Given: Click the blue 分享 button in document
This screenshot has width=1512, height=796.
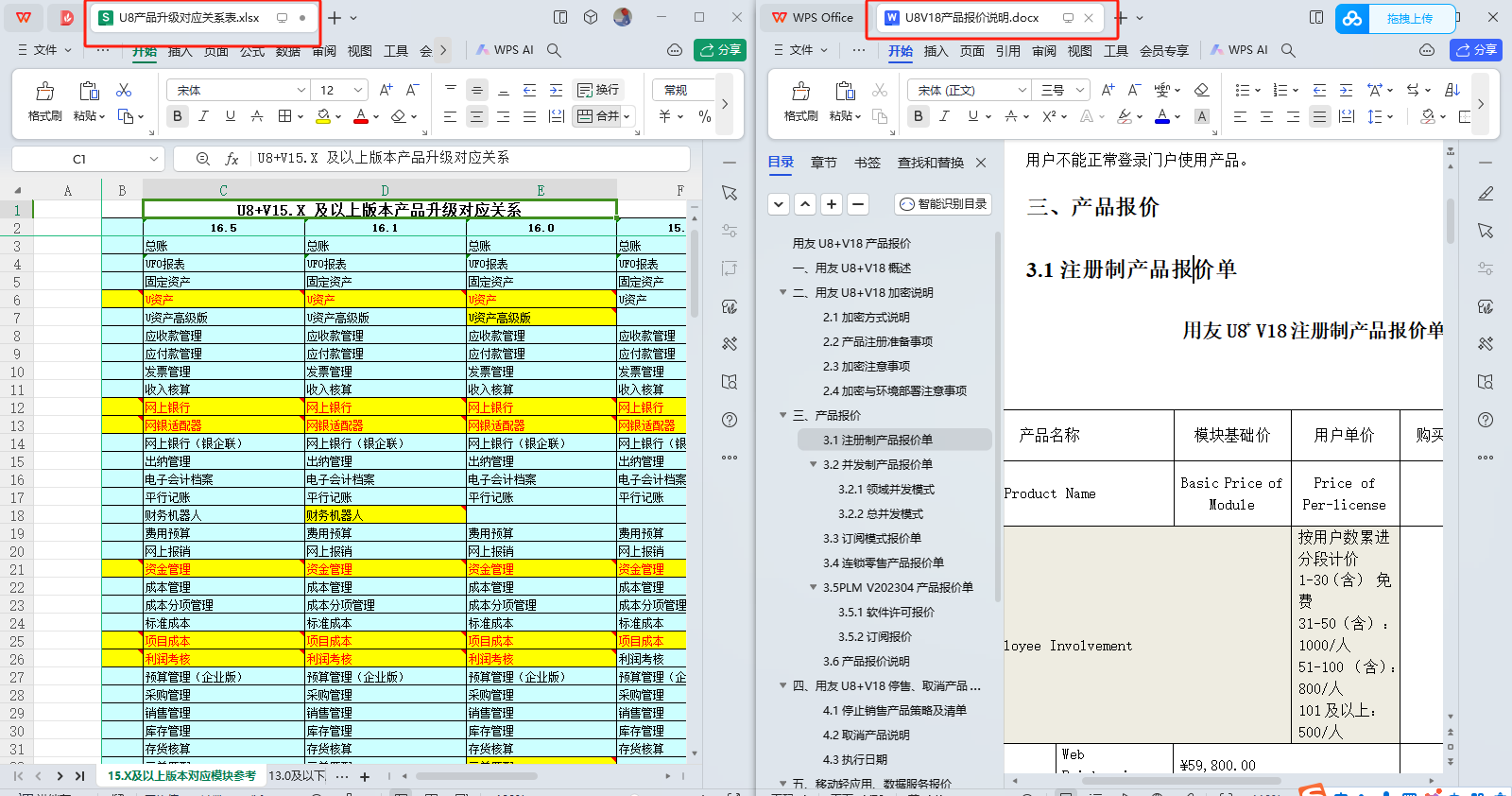Looking at the screenshot, I should click(1476, 50).
